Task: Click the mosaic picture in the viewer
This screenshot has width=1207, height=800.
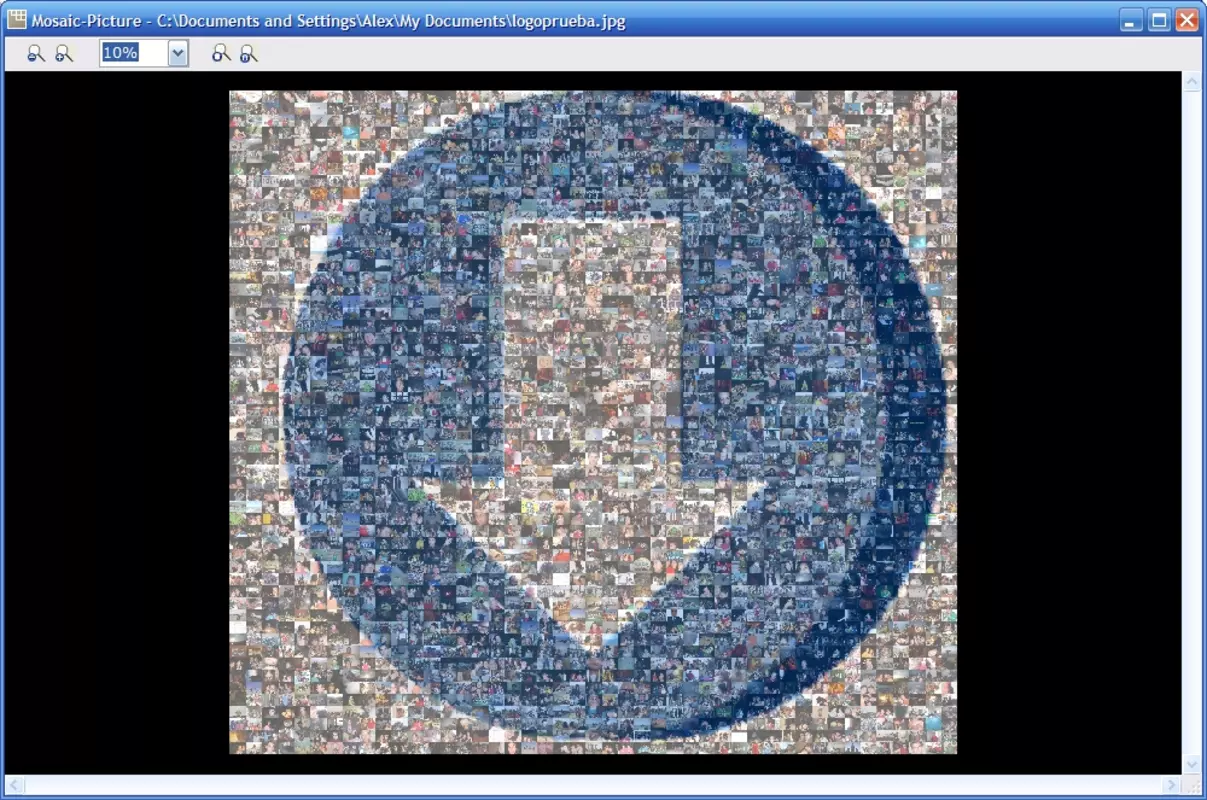Action: click(593, 422)
